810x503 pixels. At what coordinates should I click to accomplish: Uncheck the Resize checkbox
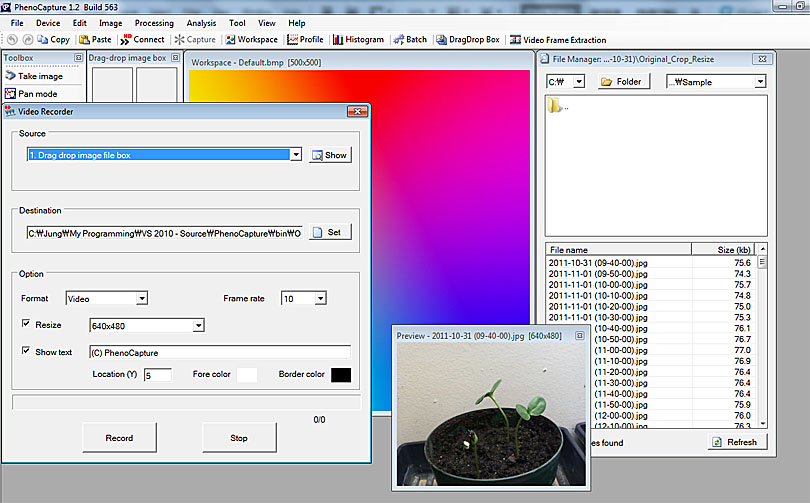[26, 325]
